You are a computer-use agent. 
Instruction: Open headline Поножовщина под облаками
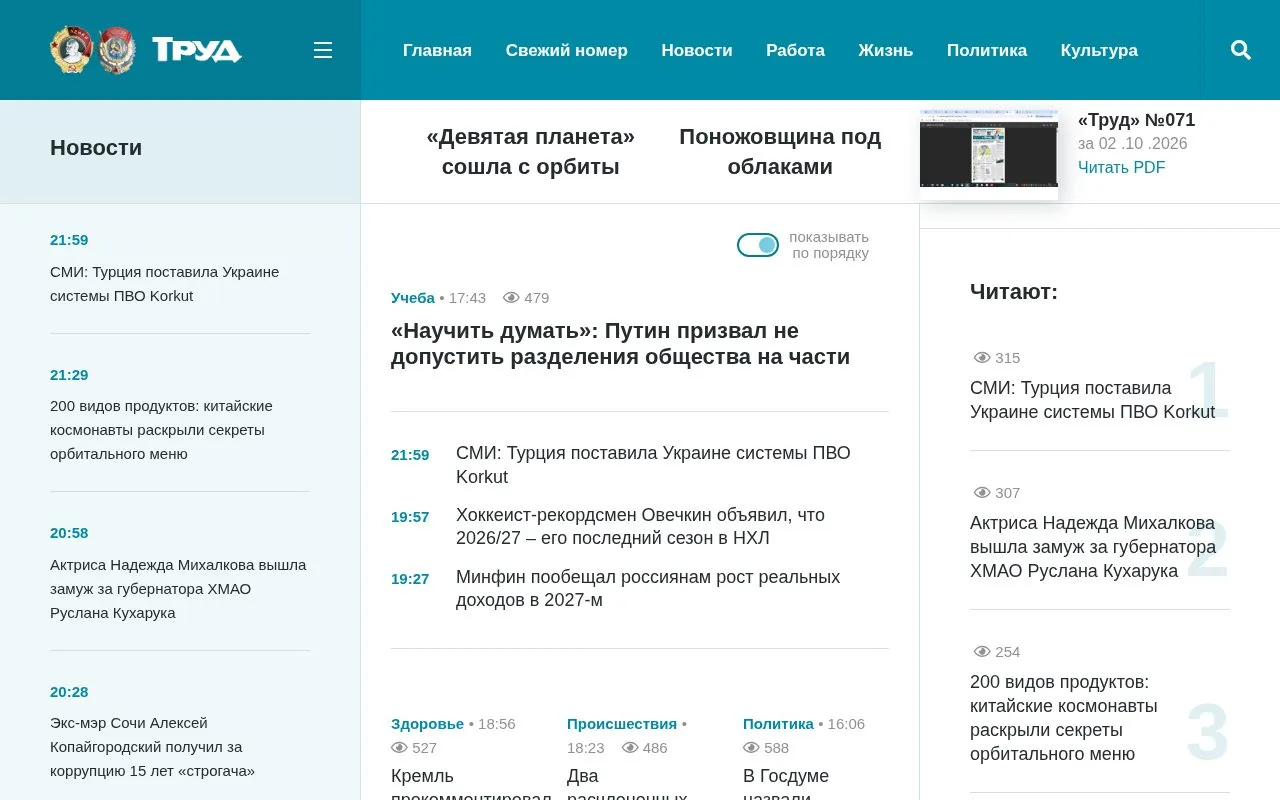780,152
